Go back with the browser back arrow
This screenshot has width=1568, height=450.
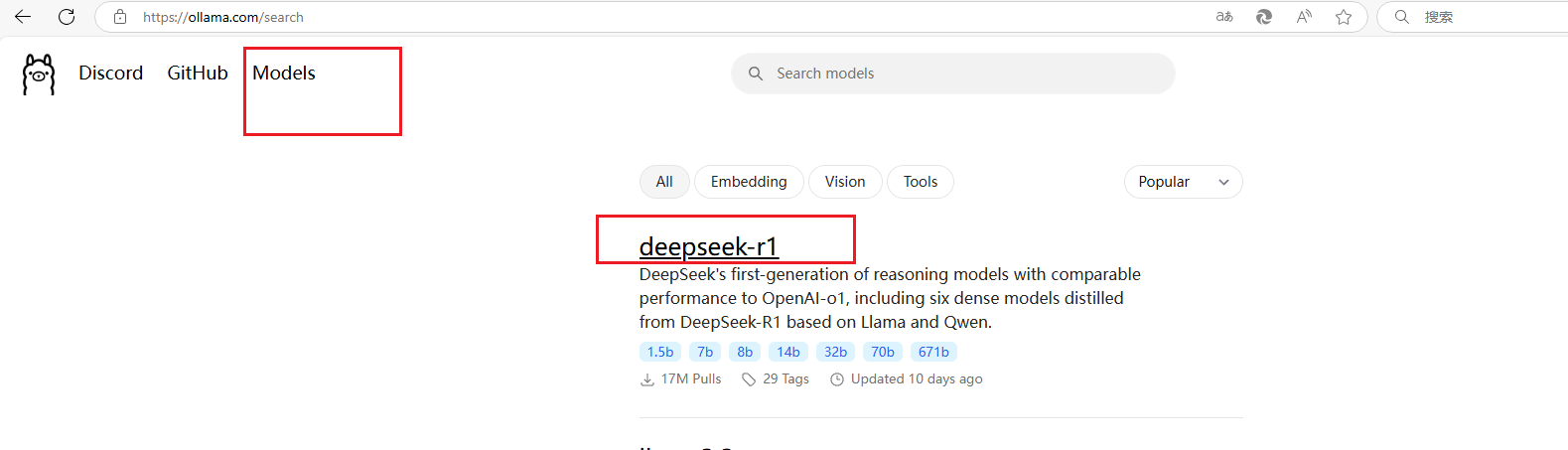click(23, 17)
